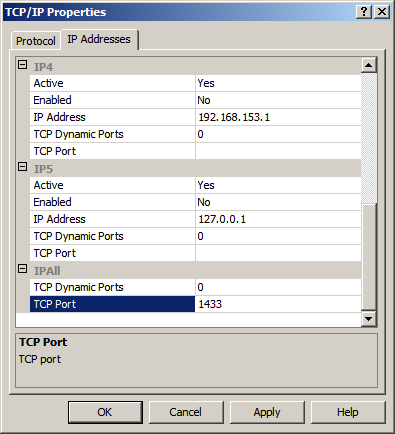Select the IP4 Enabled value No
Screen dimensions: 395x434
tap(278, 100)
